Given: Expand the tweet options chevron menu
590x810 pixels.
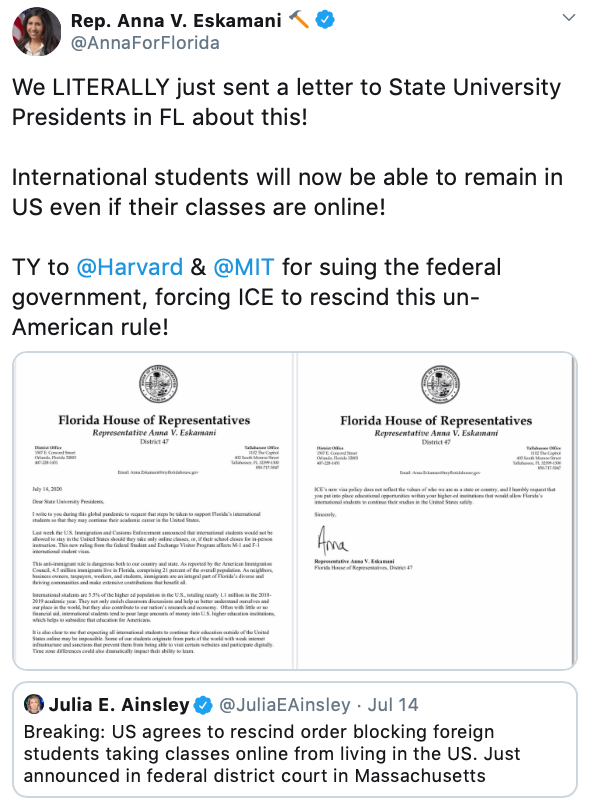Looking at the screenshot, I should [568, 18].
